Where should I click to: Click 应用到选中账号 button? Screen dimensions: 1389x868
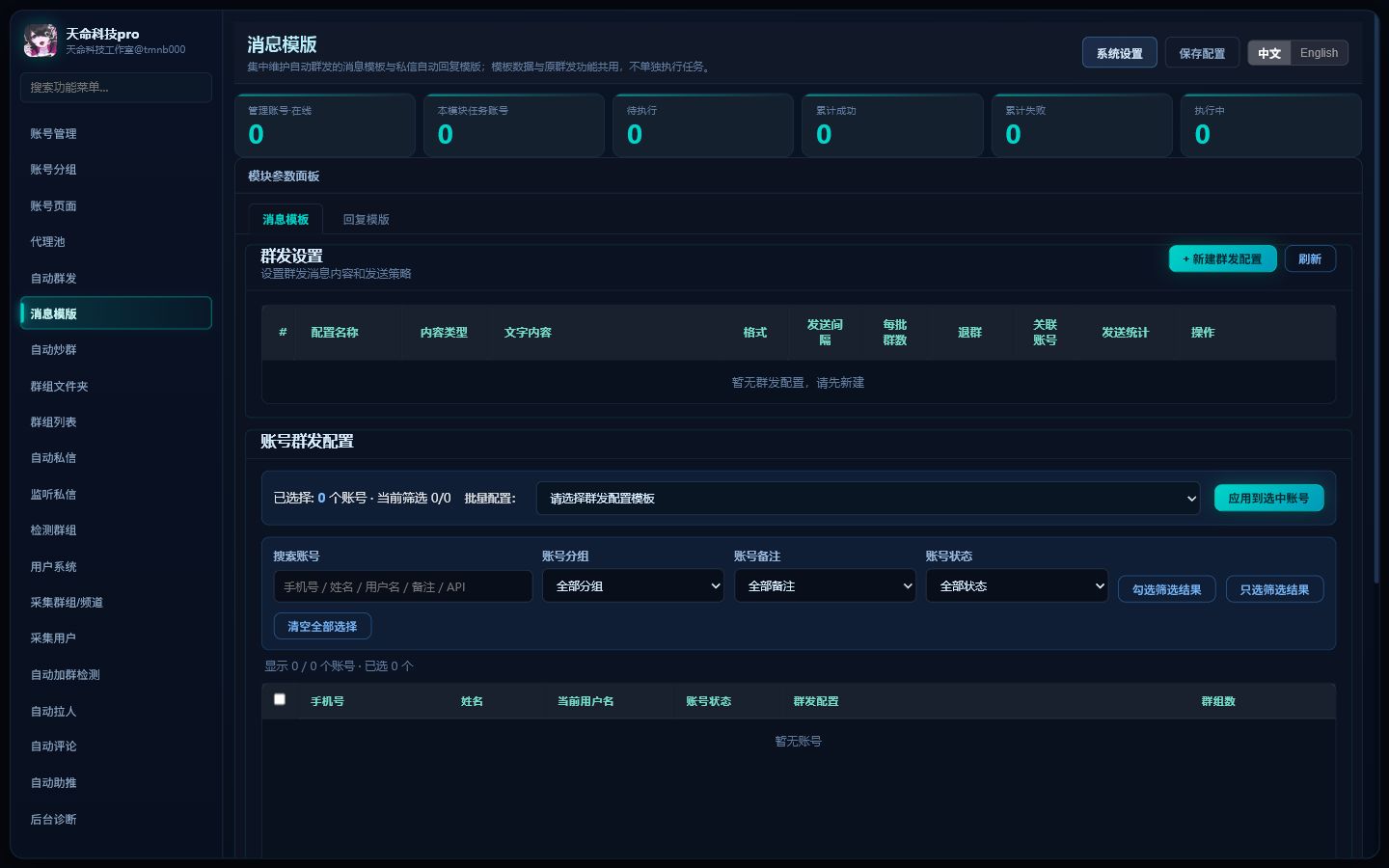1268,499
